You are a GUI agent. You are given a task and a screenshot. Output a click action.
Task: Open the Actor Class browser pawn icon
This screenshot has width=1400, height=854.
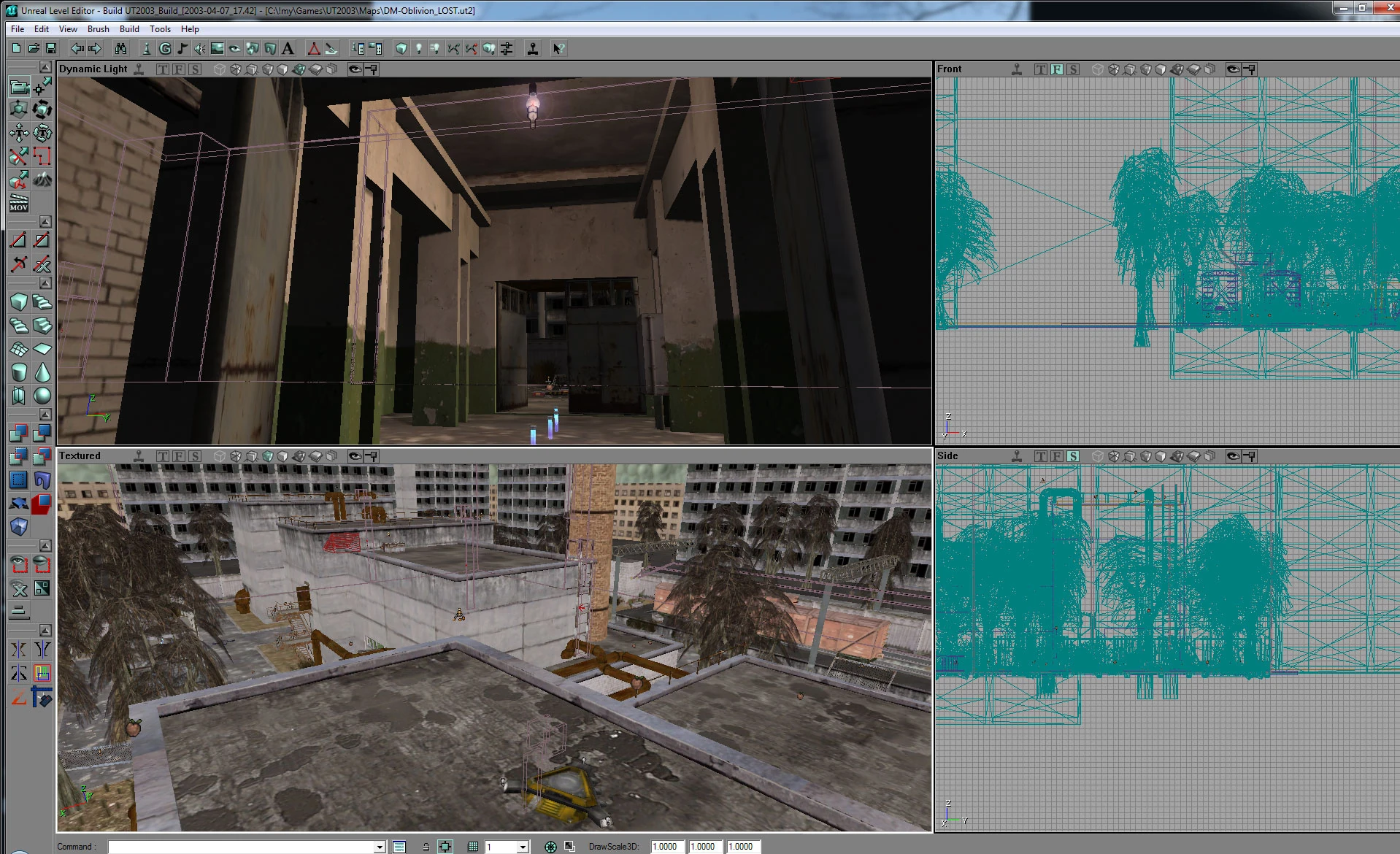point(147,49)
